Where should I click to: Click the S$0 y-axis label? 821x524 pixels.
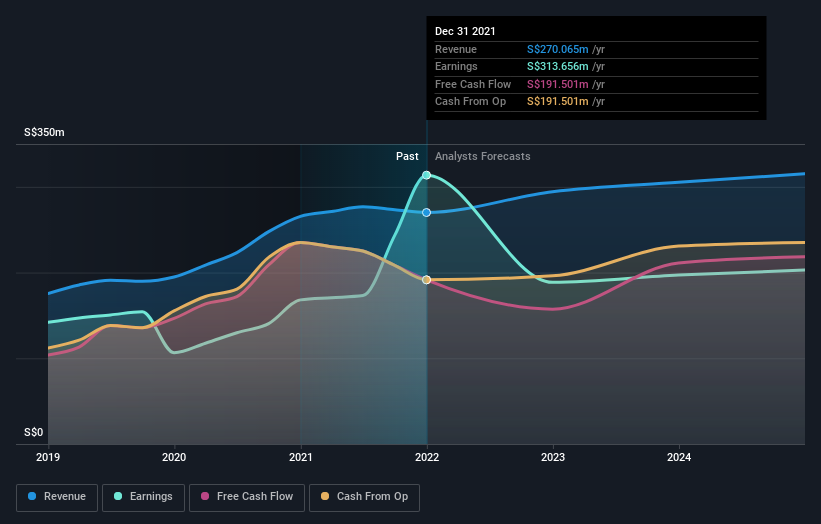click(34, 432)
